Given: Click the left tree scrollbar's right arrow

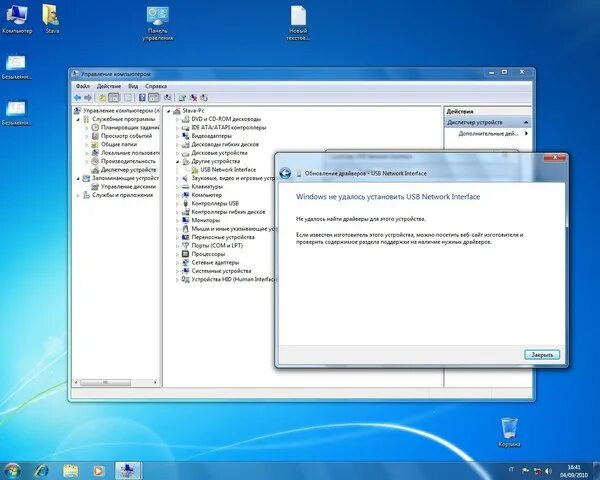Looking at the screenshot, I should (x=155, y=382).
